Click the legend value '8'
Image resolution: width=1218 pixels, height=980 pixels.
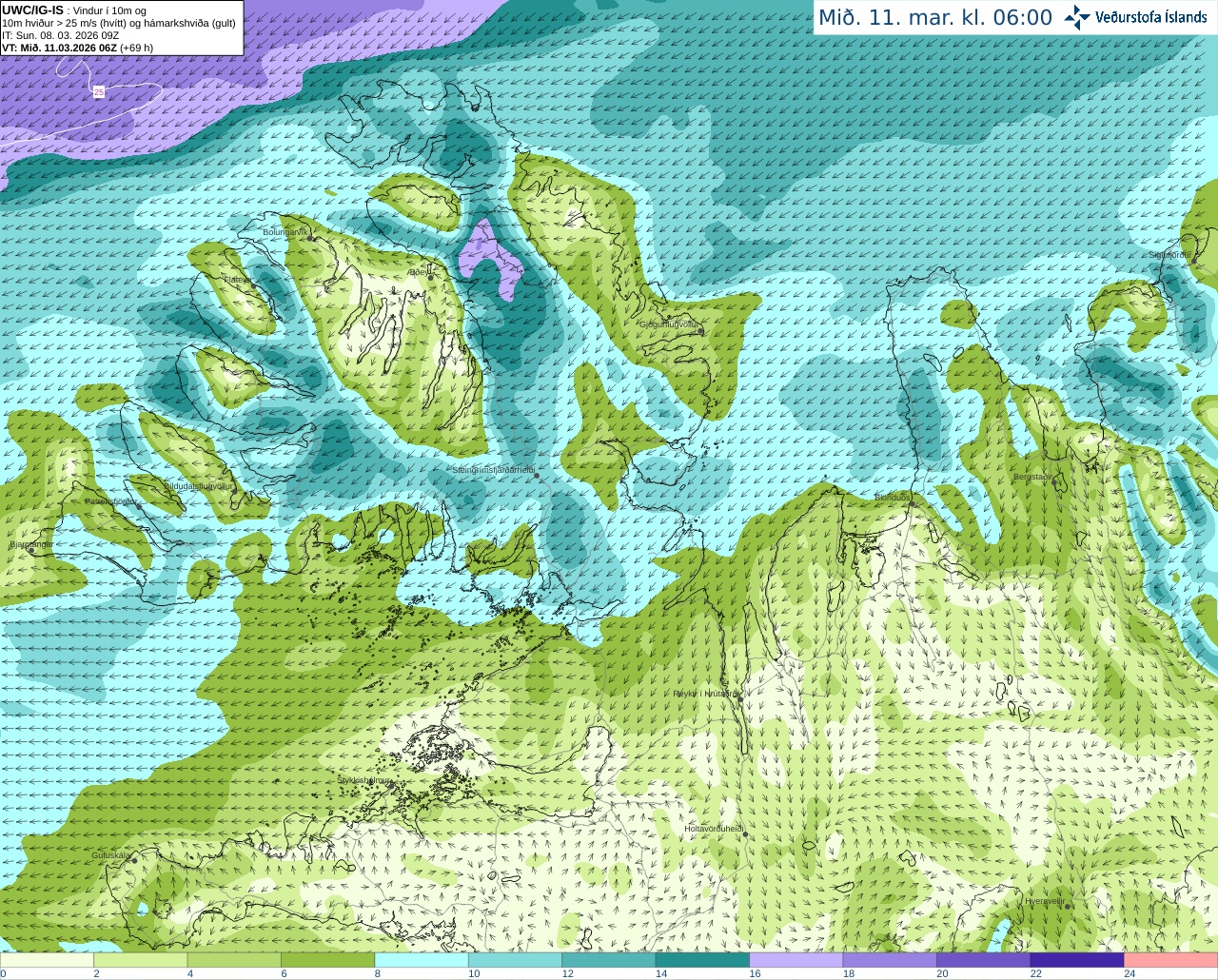pyautogui.click(x=377, y=973)
